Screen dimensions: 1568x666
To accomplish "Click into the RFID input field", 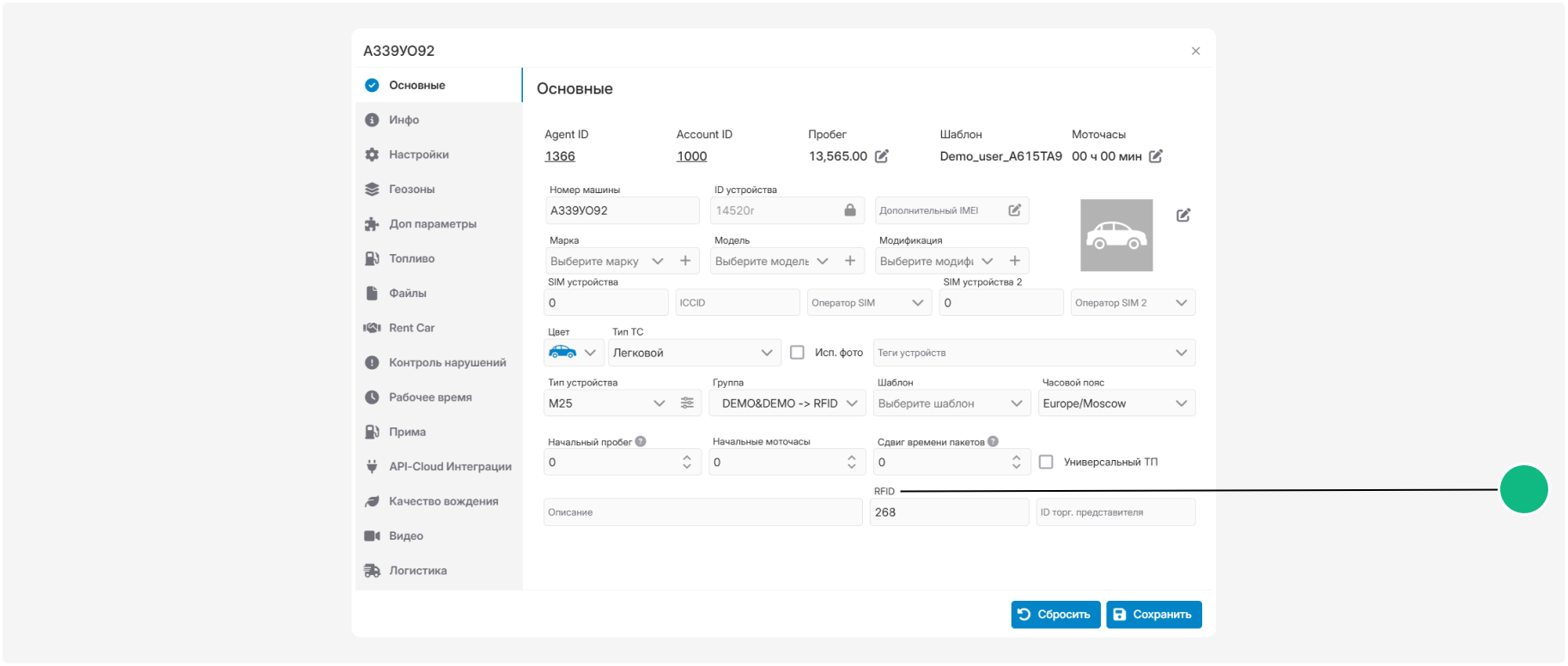I will point(949,512).
